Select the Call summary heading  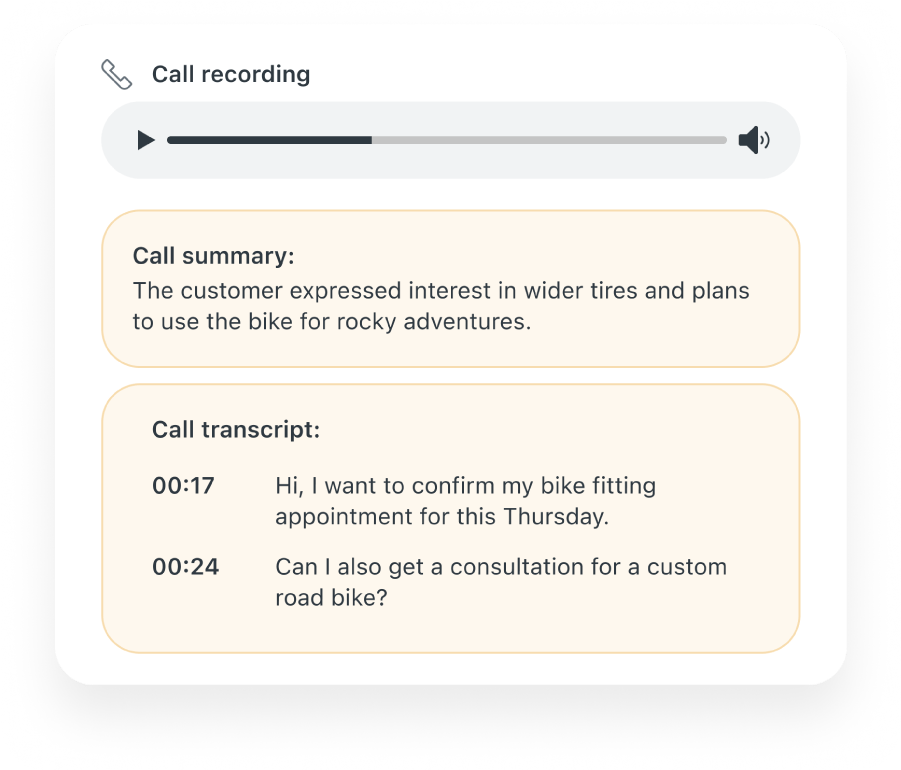[x=213, y=256]
